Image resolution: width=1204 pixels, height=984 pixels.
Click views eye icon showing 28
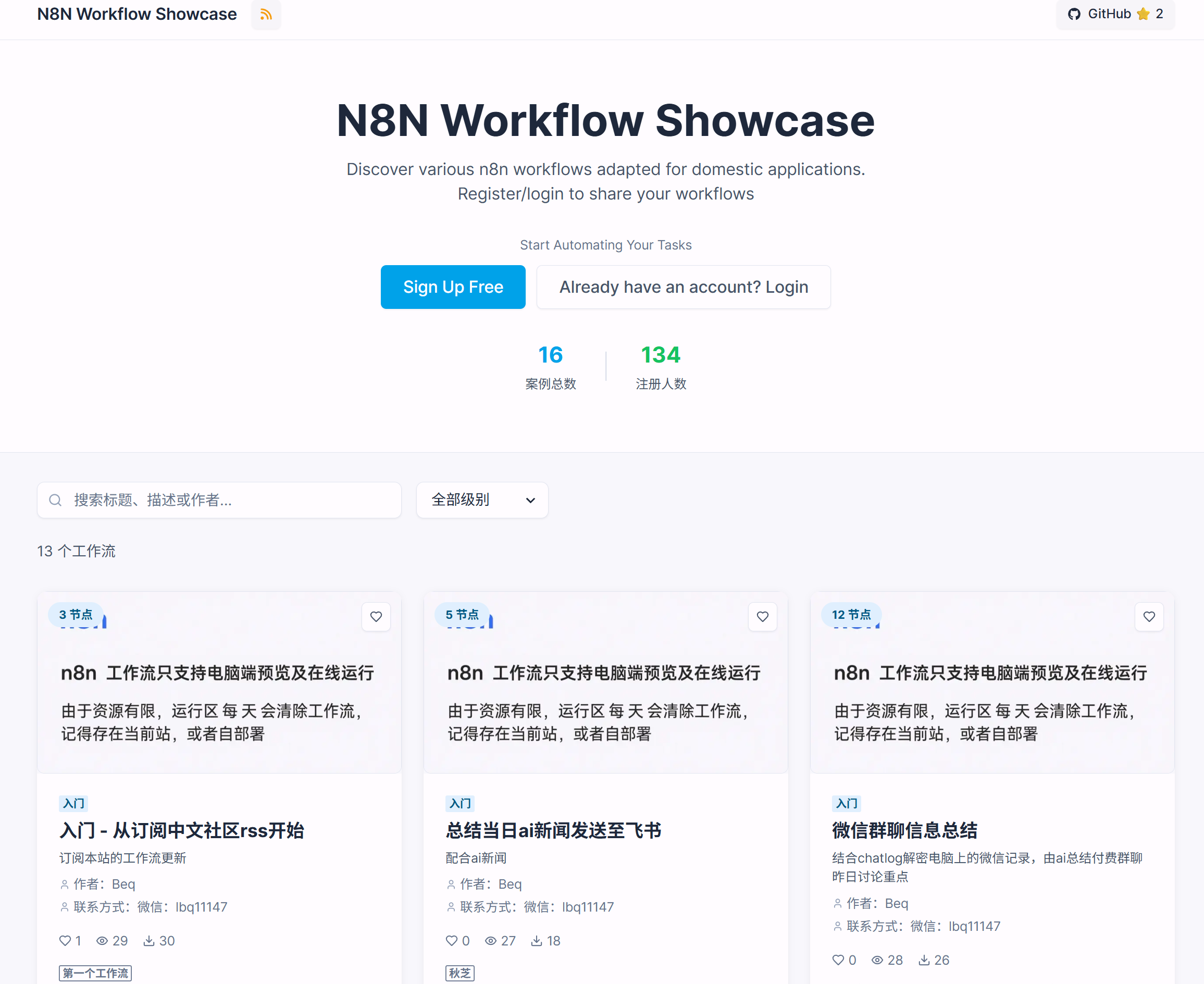(x=877, y=960)
